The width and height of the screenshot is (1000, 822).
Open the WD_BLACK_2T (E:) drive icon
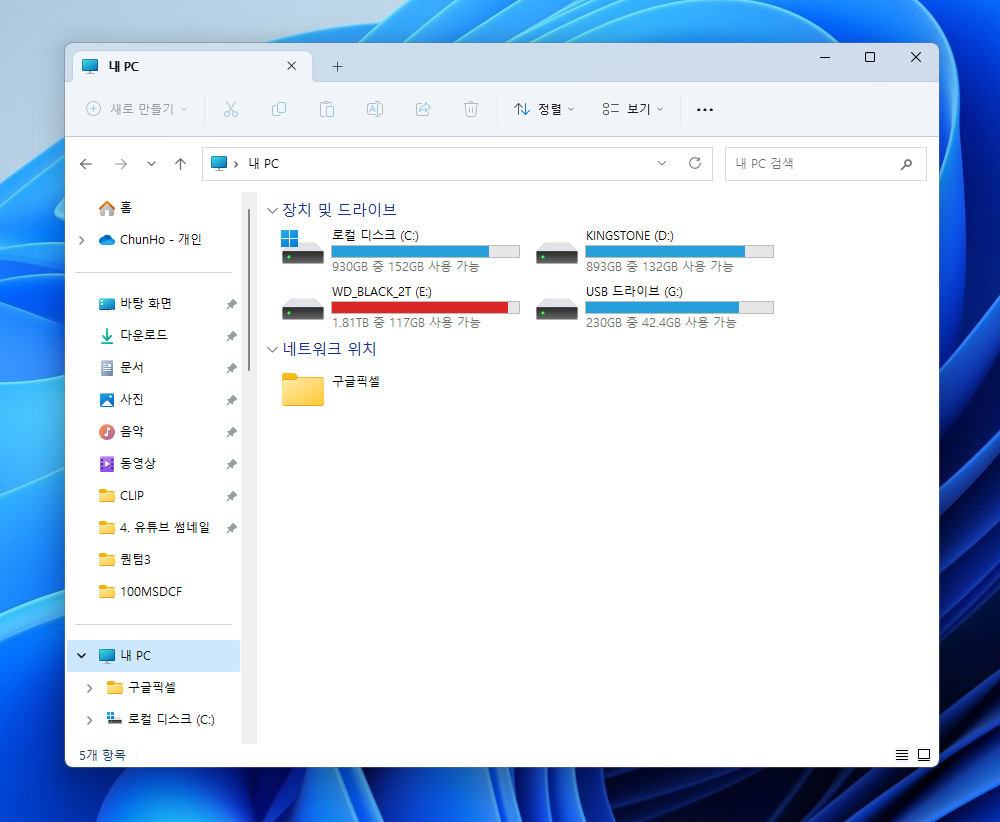tap(302, 309)
